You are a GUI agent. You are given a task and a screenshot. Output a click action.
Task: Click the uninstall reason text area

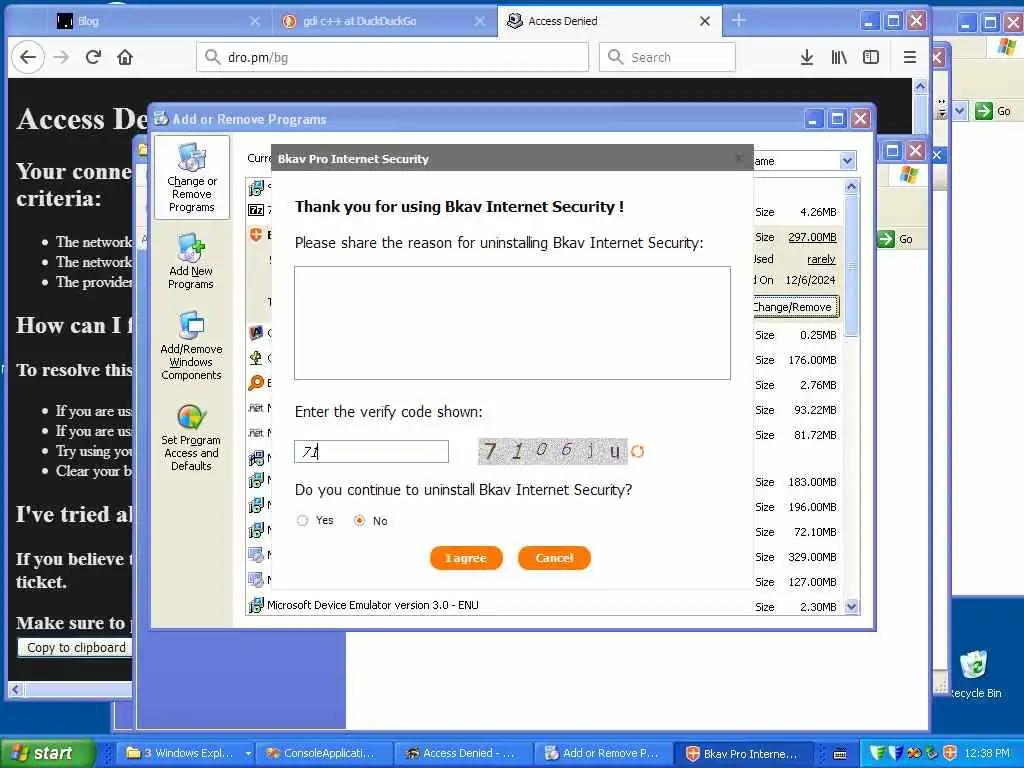[x=512, y=323]
